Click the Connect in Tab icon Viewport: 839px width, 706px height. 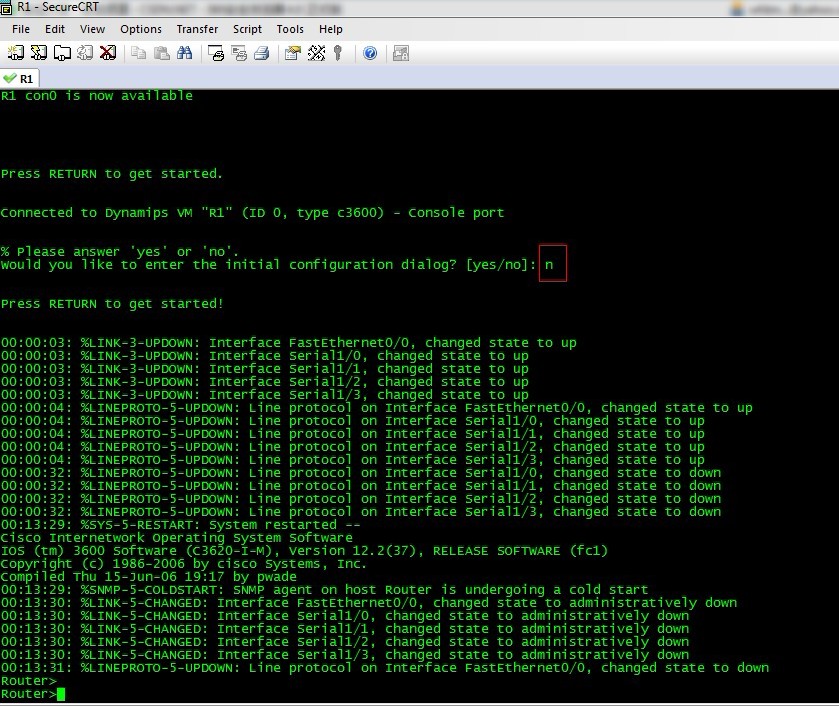pyautogui.click(x=62, y=53)
